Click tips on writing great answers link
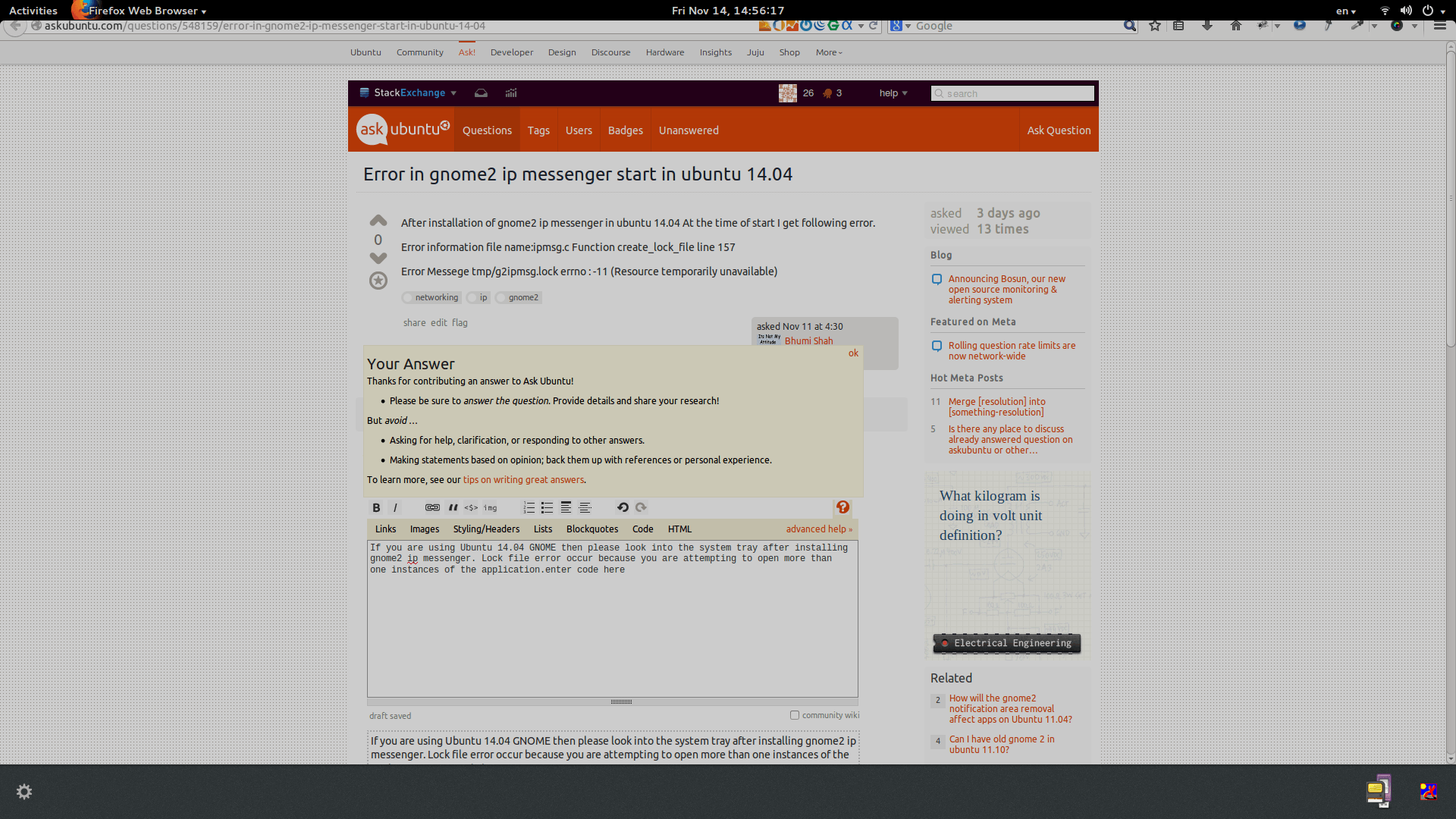Screen dimensions: 1456x819 pyautogui.click(x=523, y=479)
